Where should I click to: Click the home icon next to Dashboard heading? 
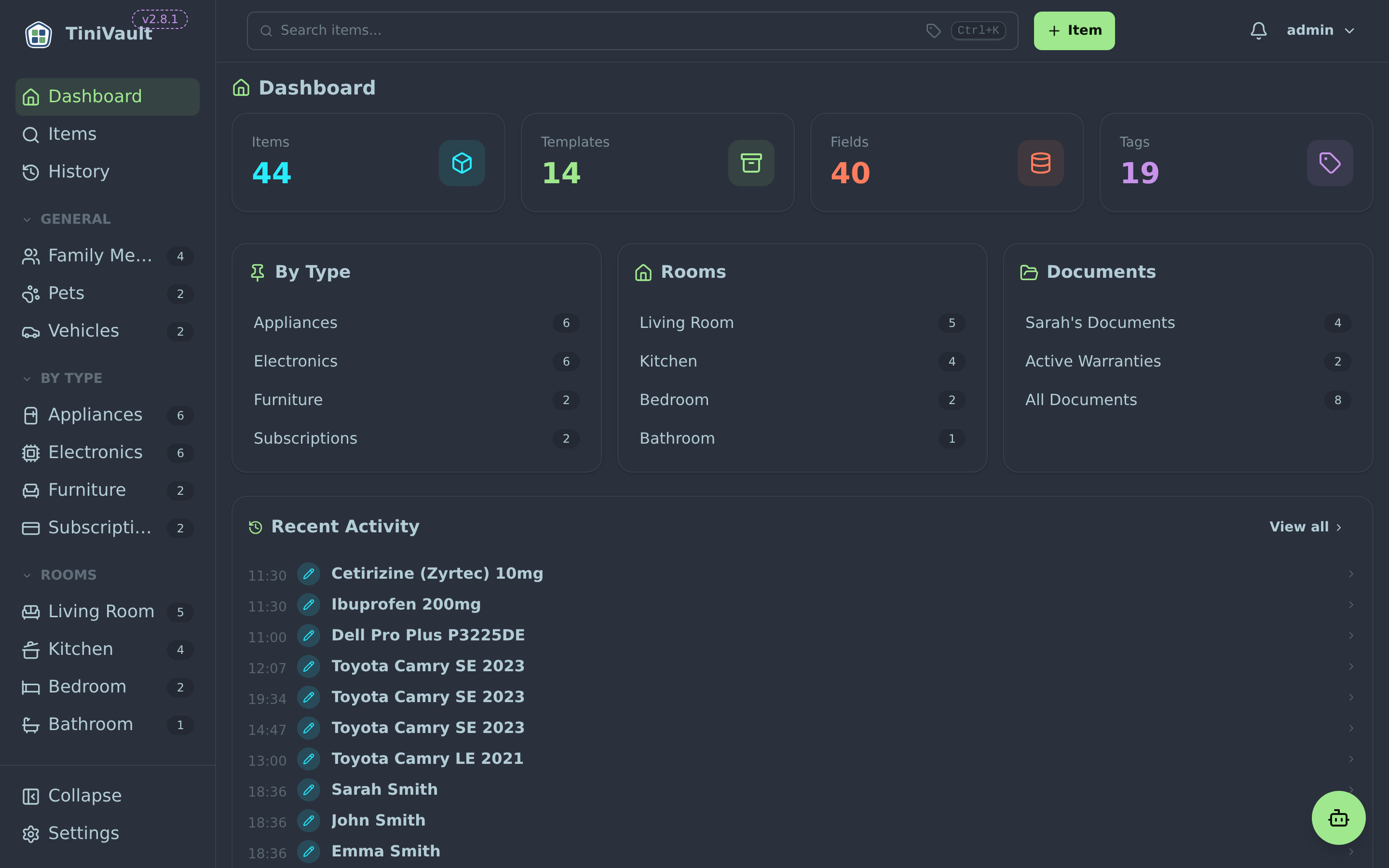click(241, 88)
